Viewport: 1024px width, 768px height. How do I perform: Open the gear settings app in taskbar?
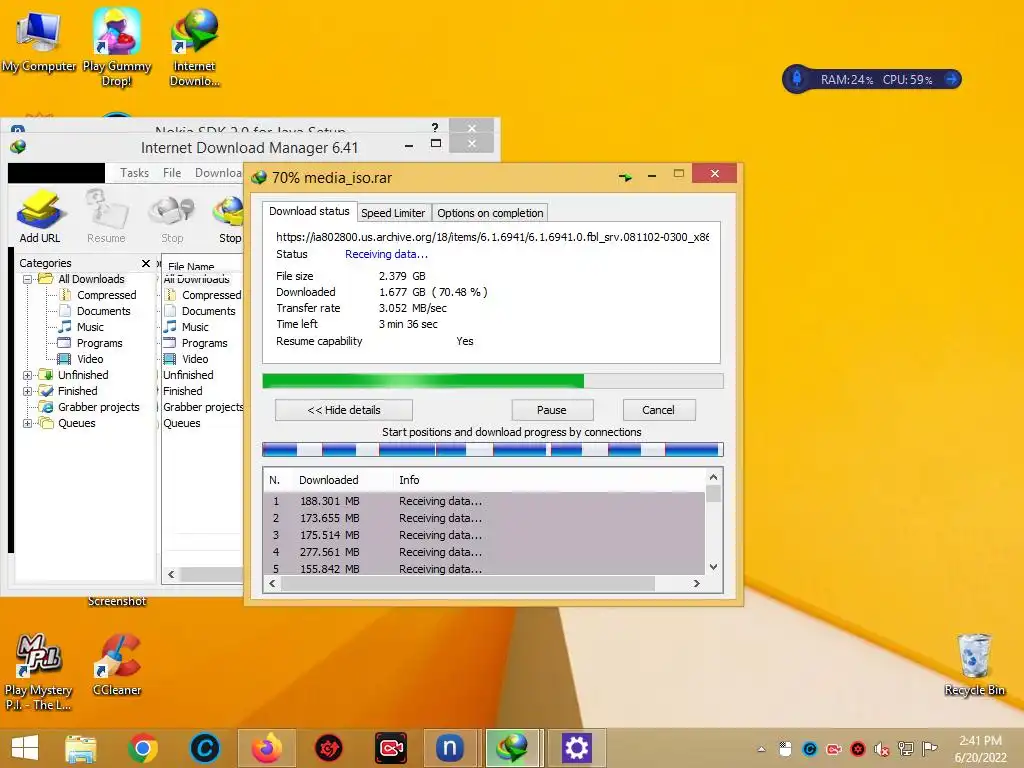coord(576,748)
